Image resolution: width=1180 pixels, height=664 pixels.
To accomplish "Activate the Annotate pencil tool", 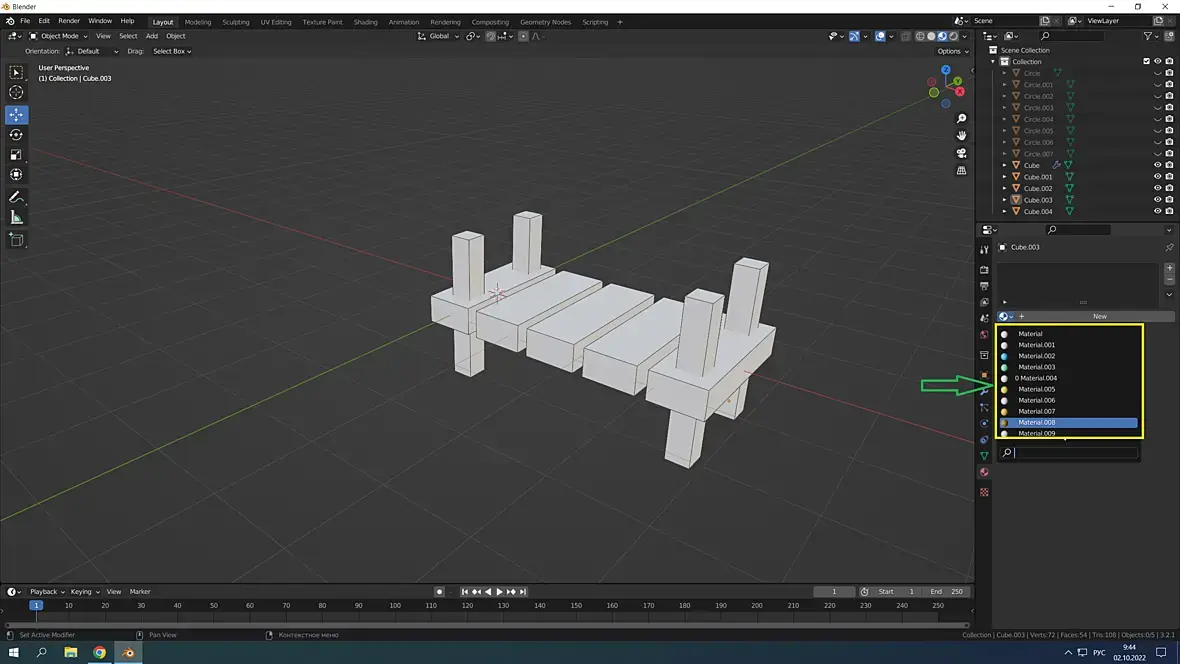I will 16,198.
